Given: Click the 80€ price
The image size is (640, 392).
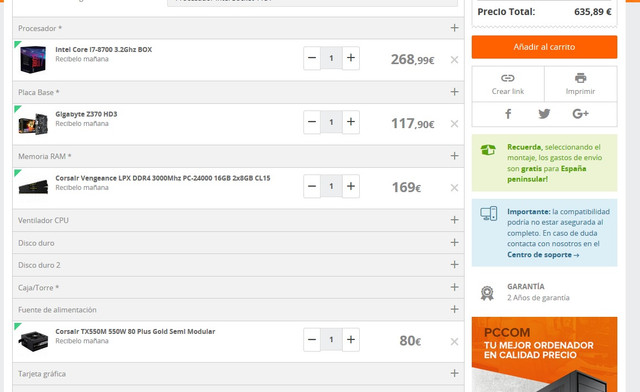Looking at the screenshot, I should coord(410,341).
